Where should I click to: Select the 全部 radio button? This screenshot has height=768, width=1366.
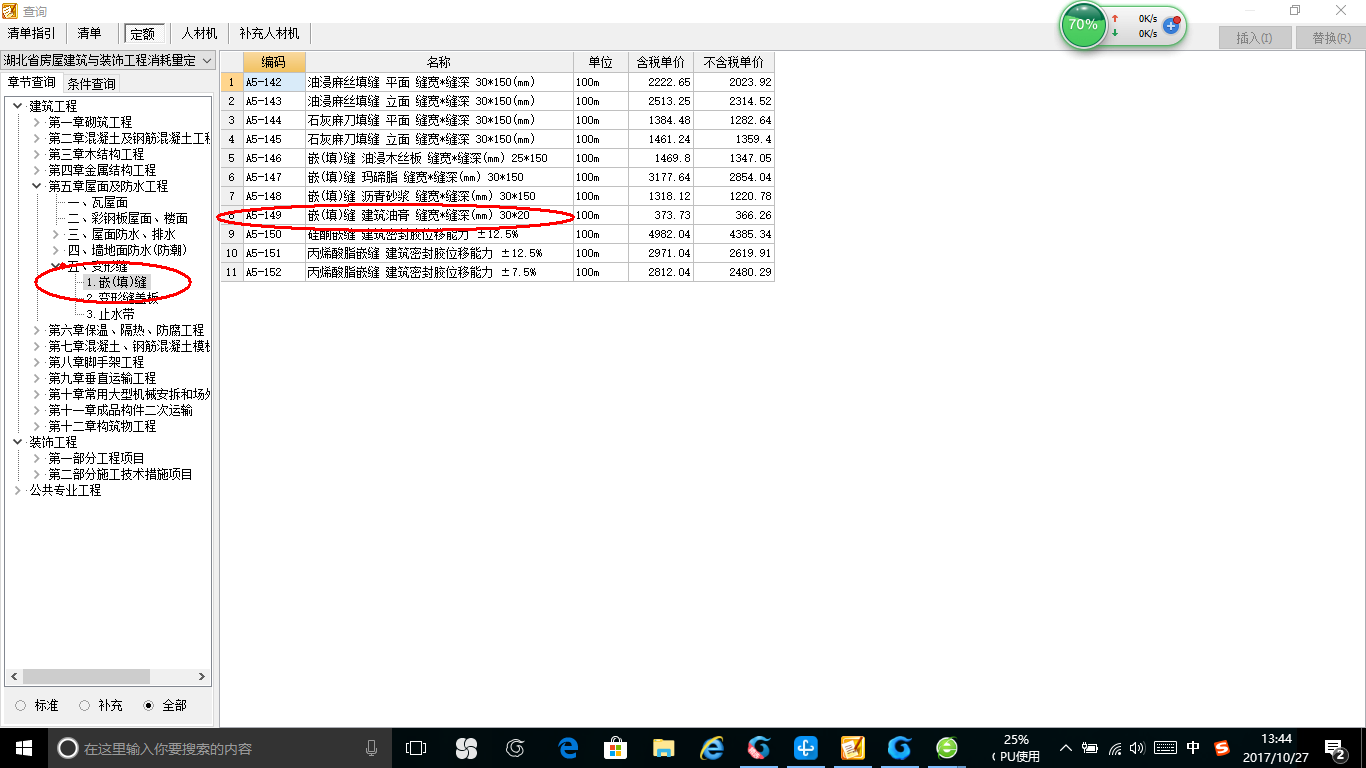149,706
